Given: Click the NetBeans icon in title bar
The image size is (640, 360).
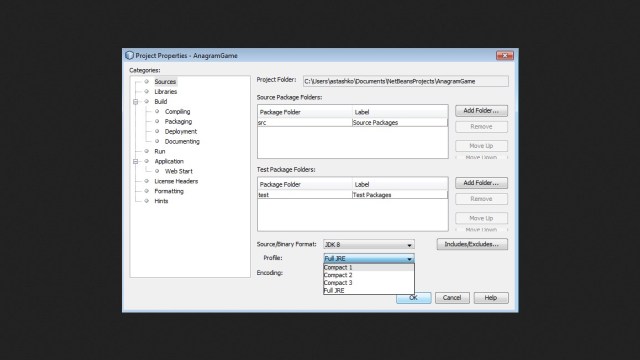Looking at the screenshot, I should [129, 55].
